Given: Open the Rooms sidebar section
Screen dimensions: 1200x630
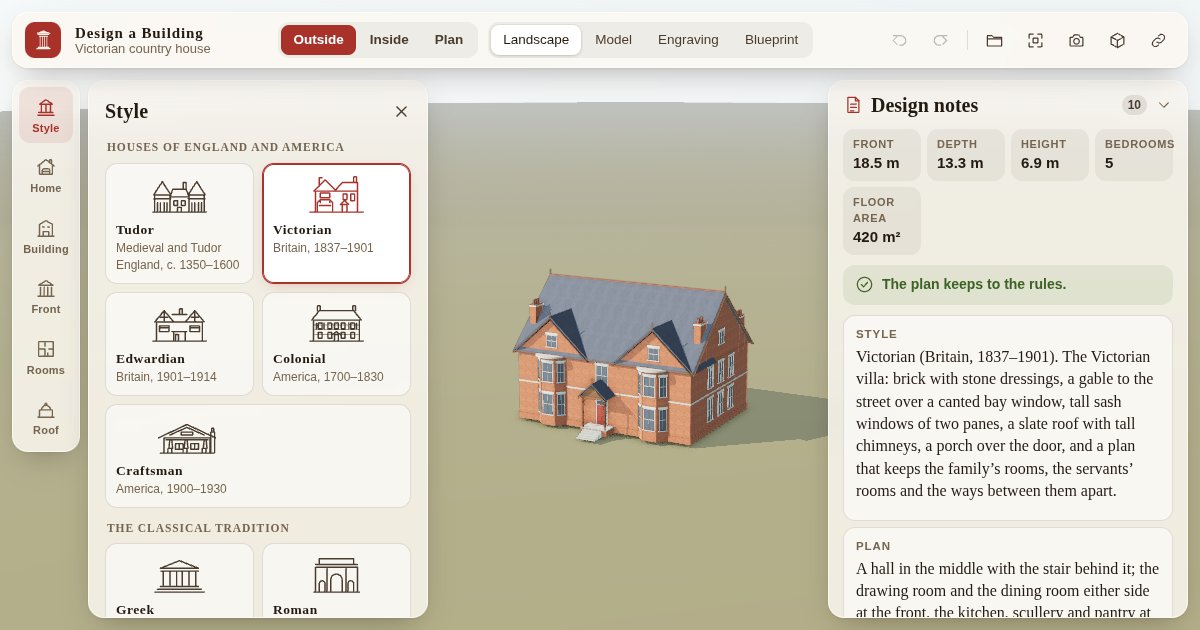Looking at the screenshot, I should coord(46,358).
